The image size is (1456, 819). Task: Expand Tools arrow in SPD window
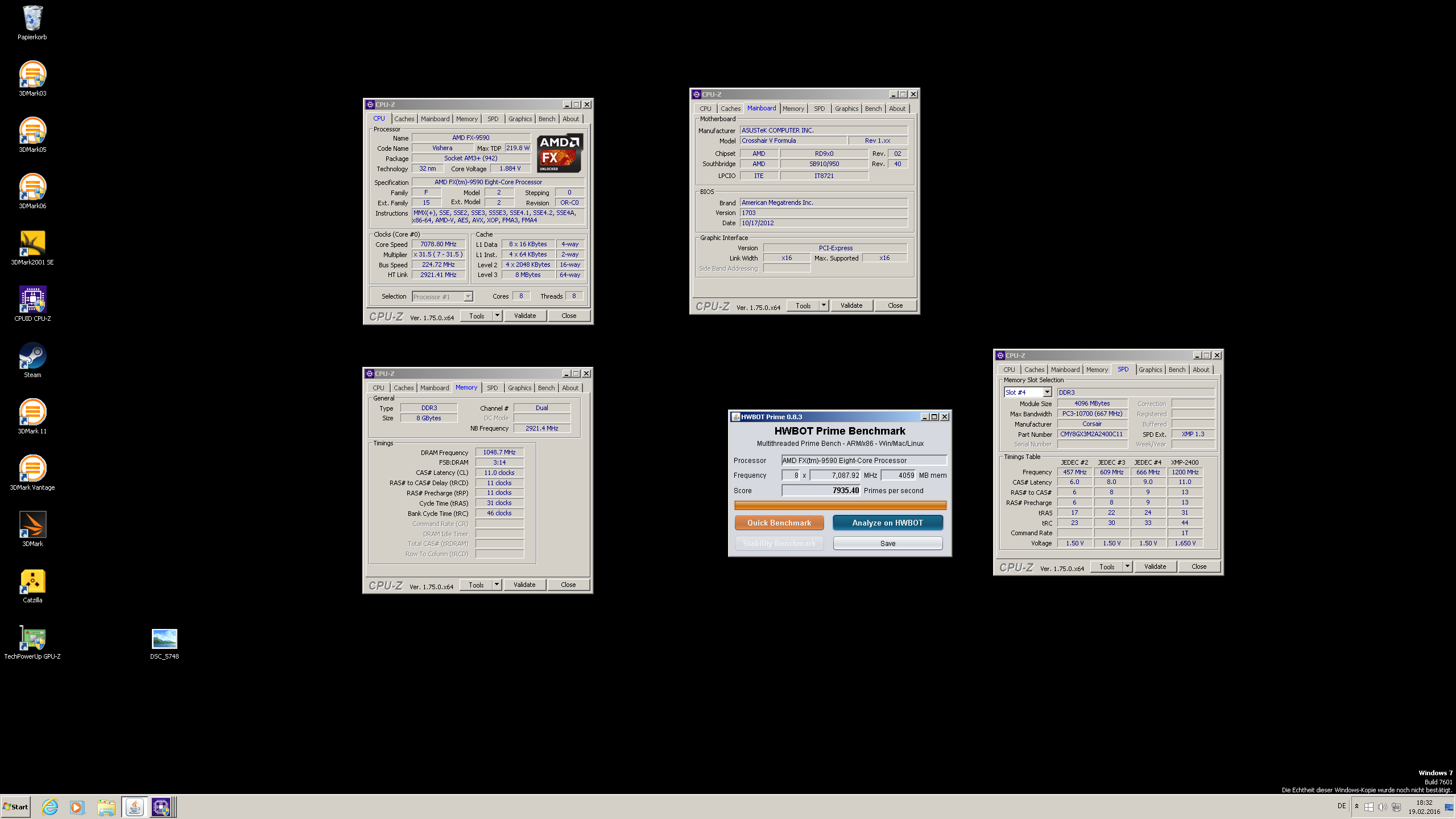click(1127, 566)
